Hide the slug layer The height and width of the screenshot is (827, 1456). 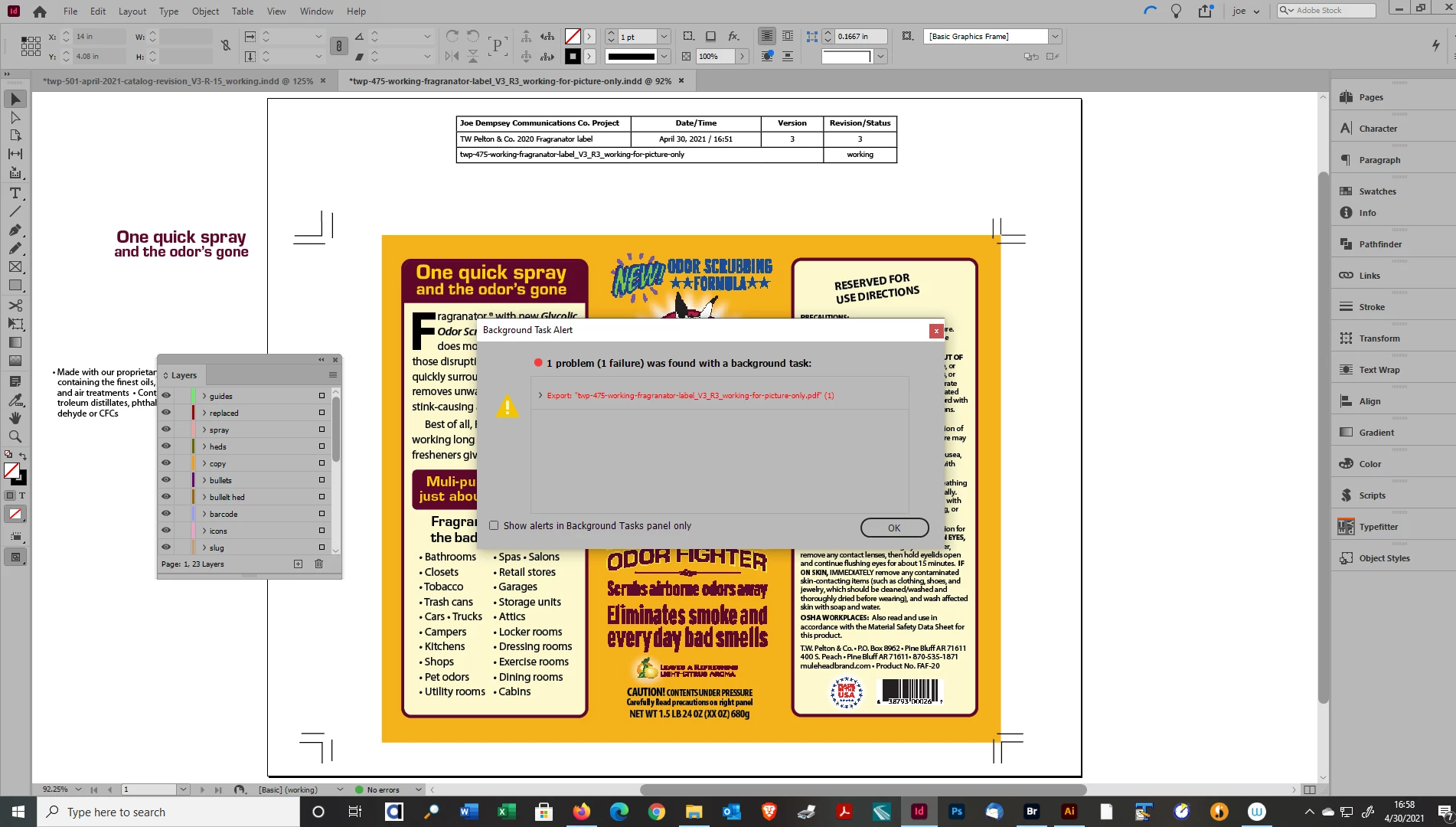coord(165,548)
